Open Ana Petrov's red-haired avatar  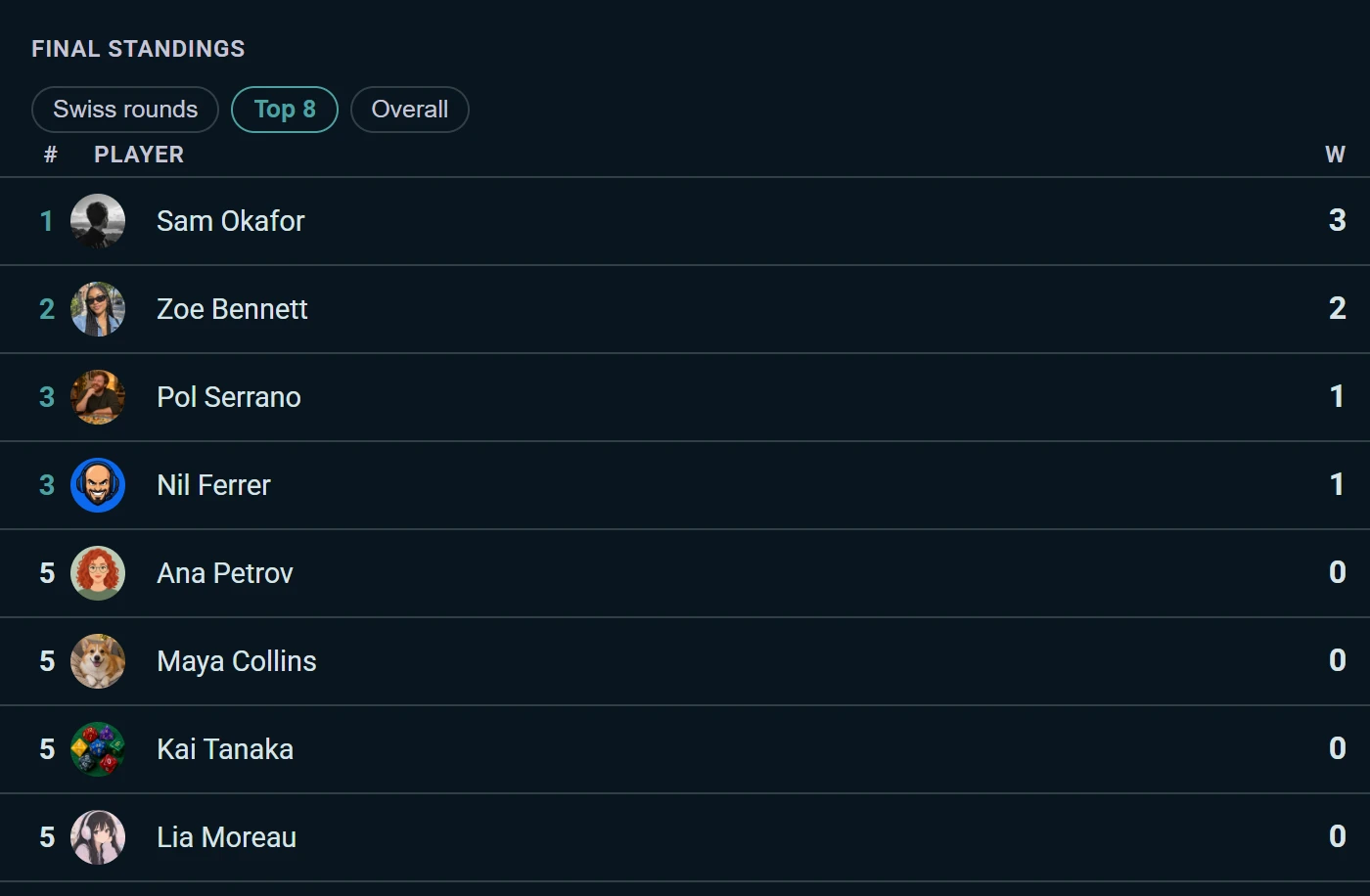(98, 573)
